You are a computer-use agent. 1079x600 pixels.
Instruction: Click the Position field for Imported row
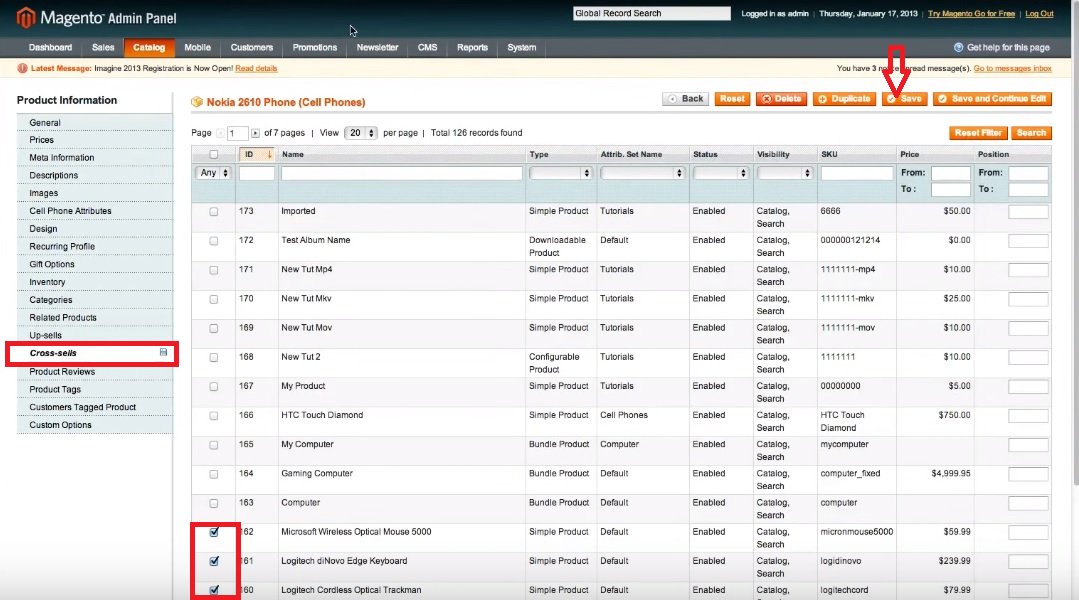click(x=1028, y=212)
